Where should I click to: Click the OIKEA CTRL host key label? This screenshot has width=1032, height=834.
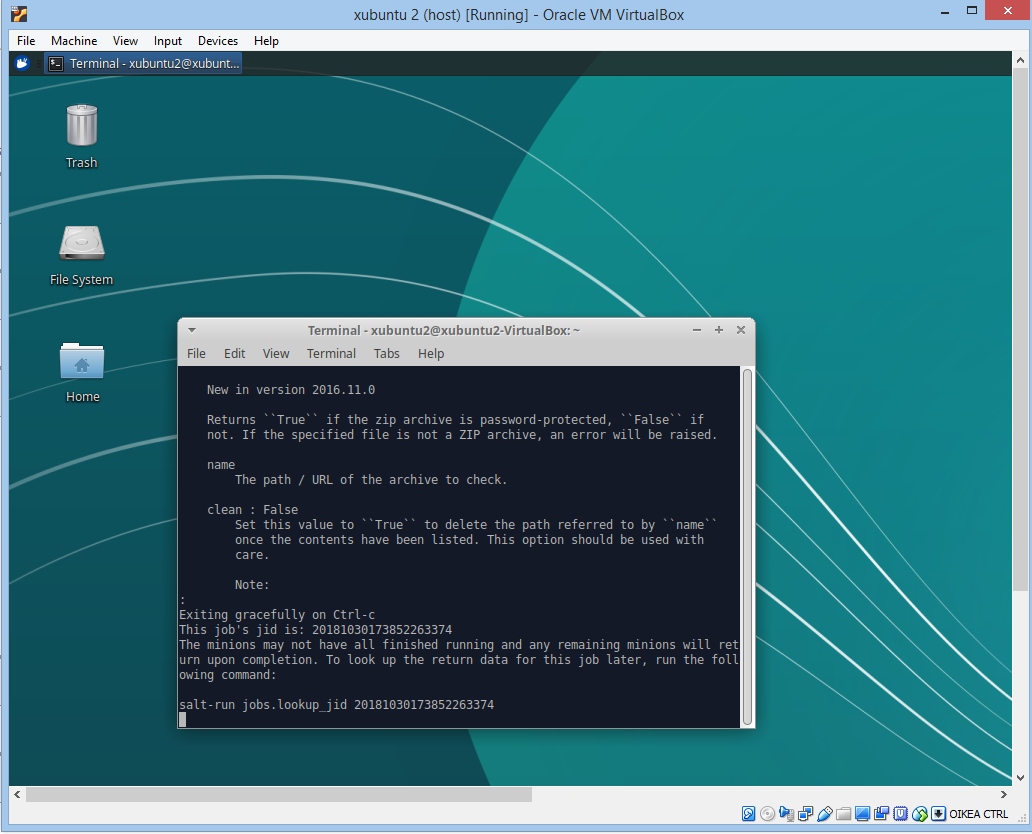point(979,814)
